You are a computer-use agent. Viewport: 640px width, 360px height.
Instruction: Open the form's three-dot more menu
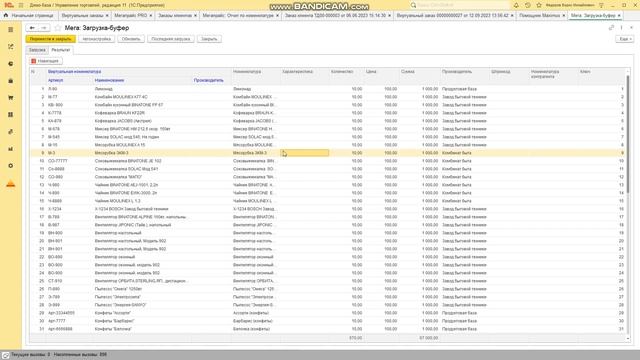point(621,28)
